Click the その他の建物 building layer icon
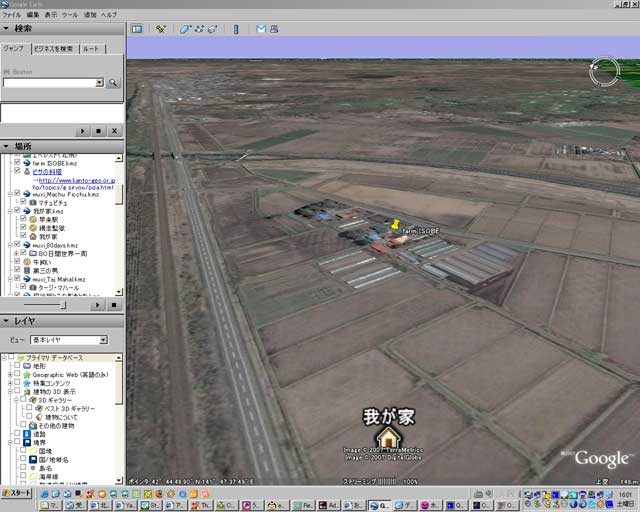Viewport: 640px width, 512px height. [33, 426]
